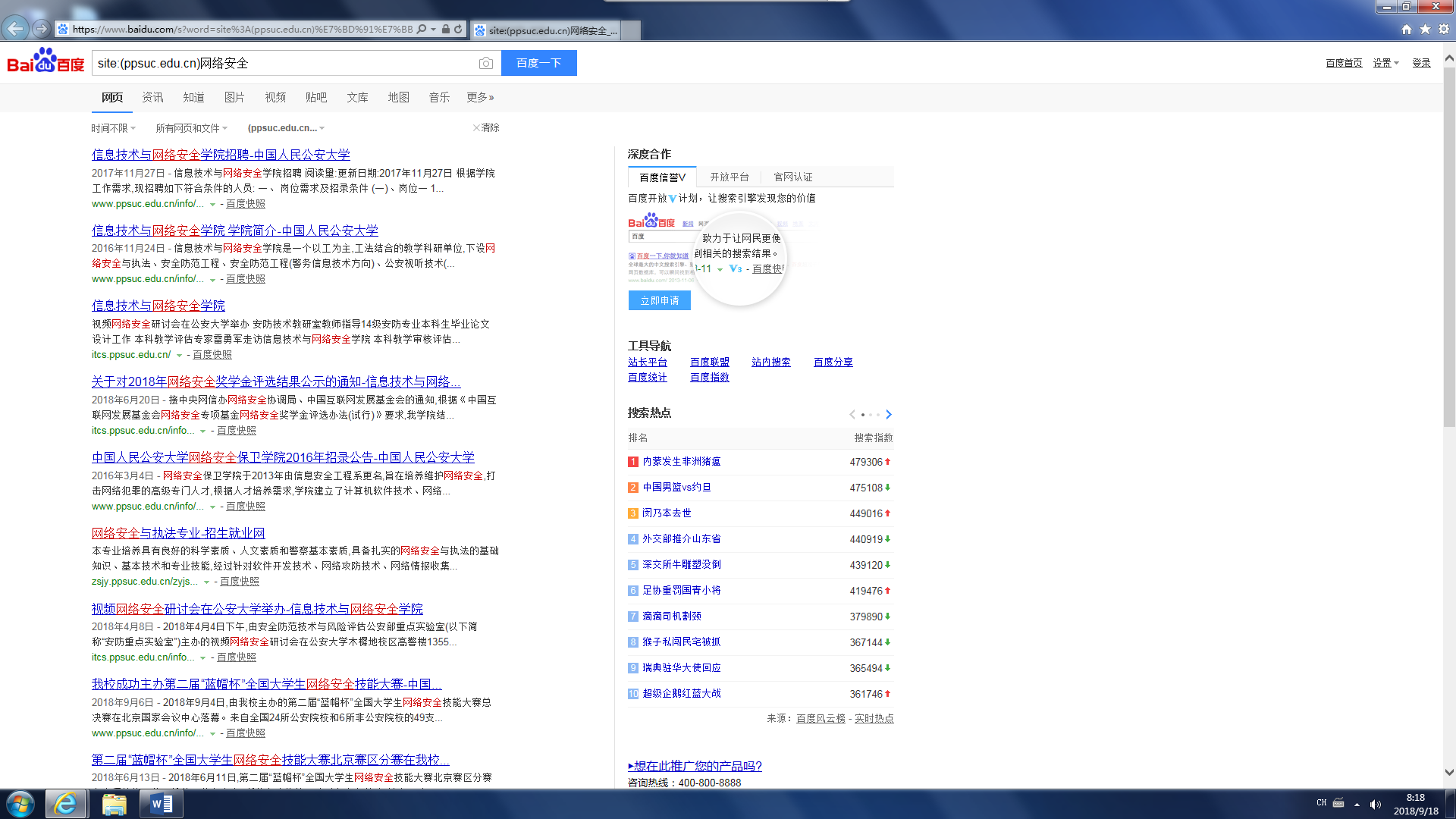
Task: Click the 百度首页 link
Action: pos(1344,63)
